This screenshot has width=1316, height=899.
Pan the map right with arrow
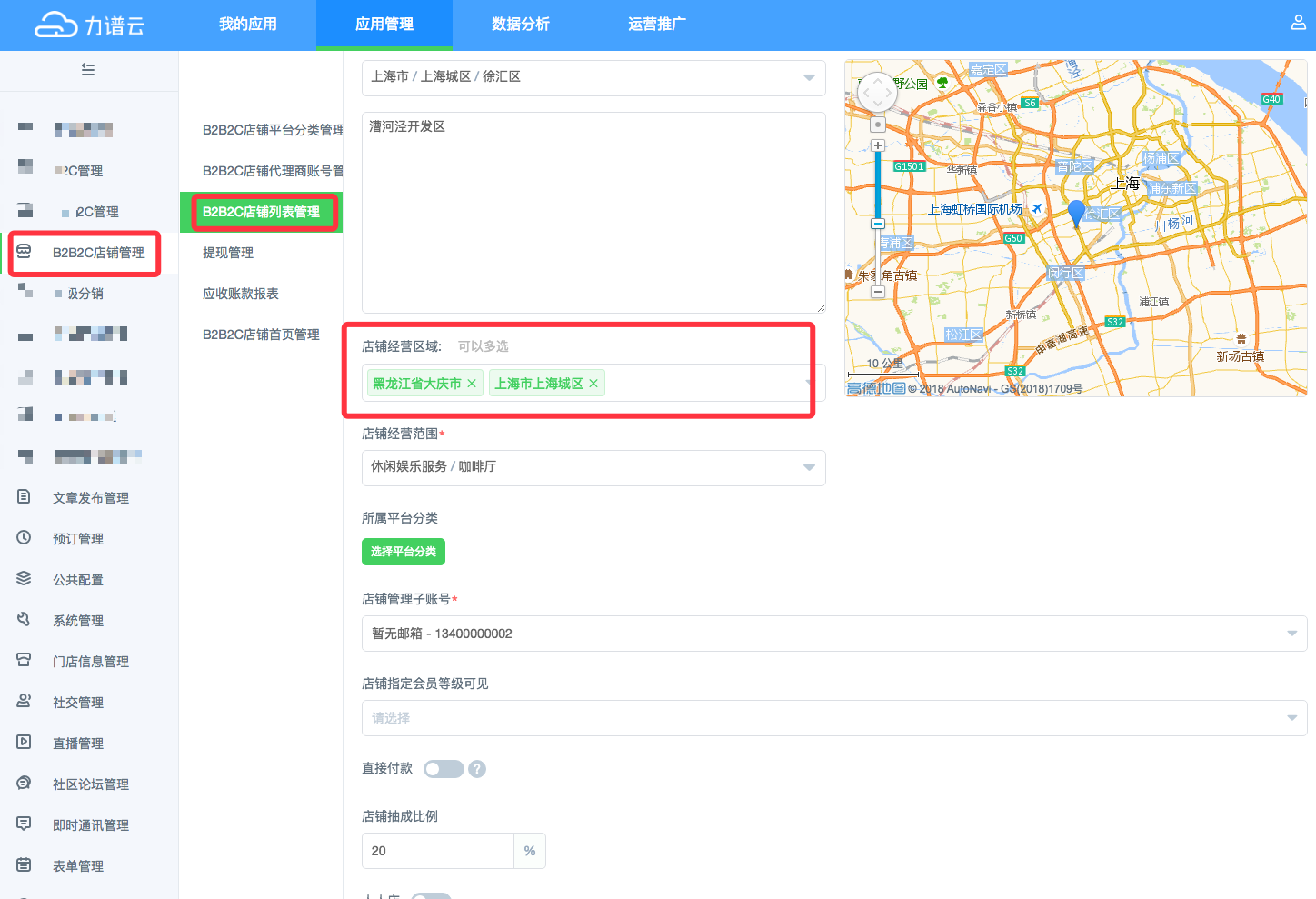(889, 92)
